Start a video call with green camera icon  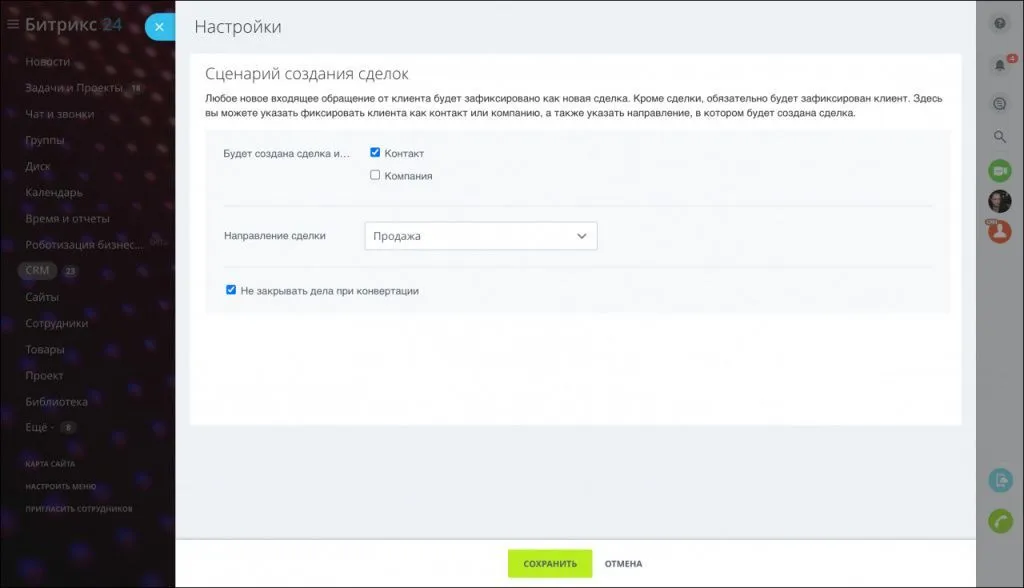coord(999,171)
